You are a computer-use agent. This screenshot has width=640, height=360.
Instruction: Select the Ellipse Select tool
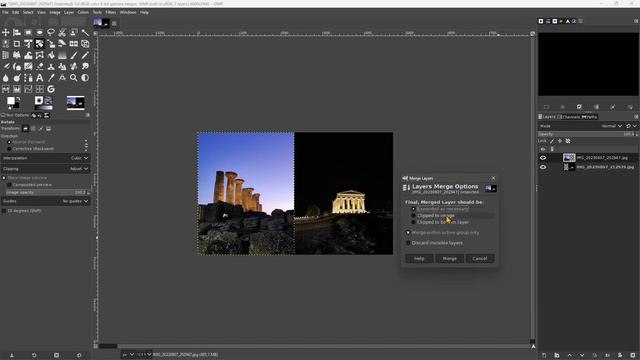(40, 32)
